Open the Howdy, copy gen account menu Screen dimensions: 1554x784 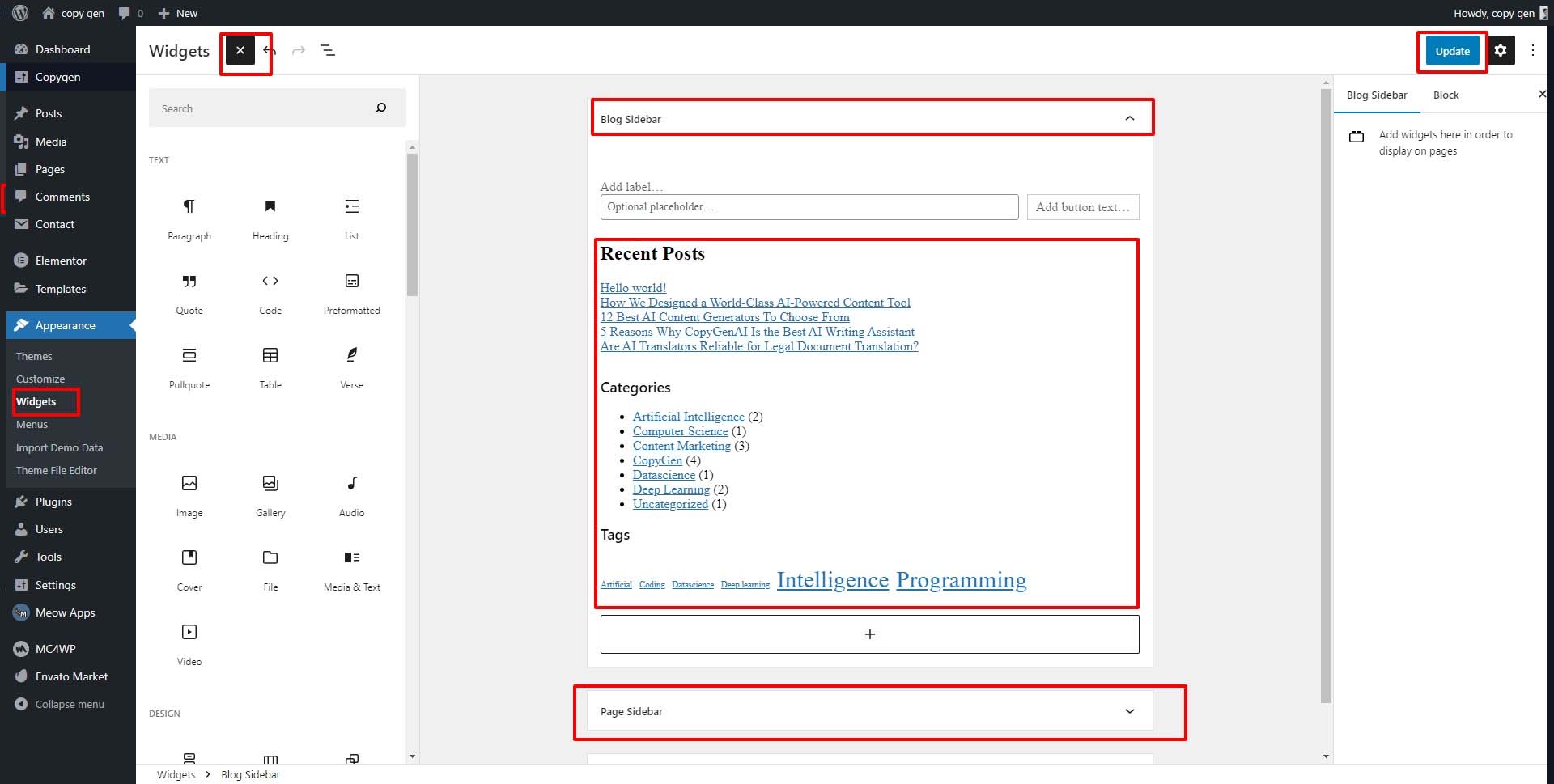[x=1499, y=13]
